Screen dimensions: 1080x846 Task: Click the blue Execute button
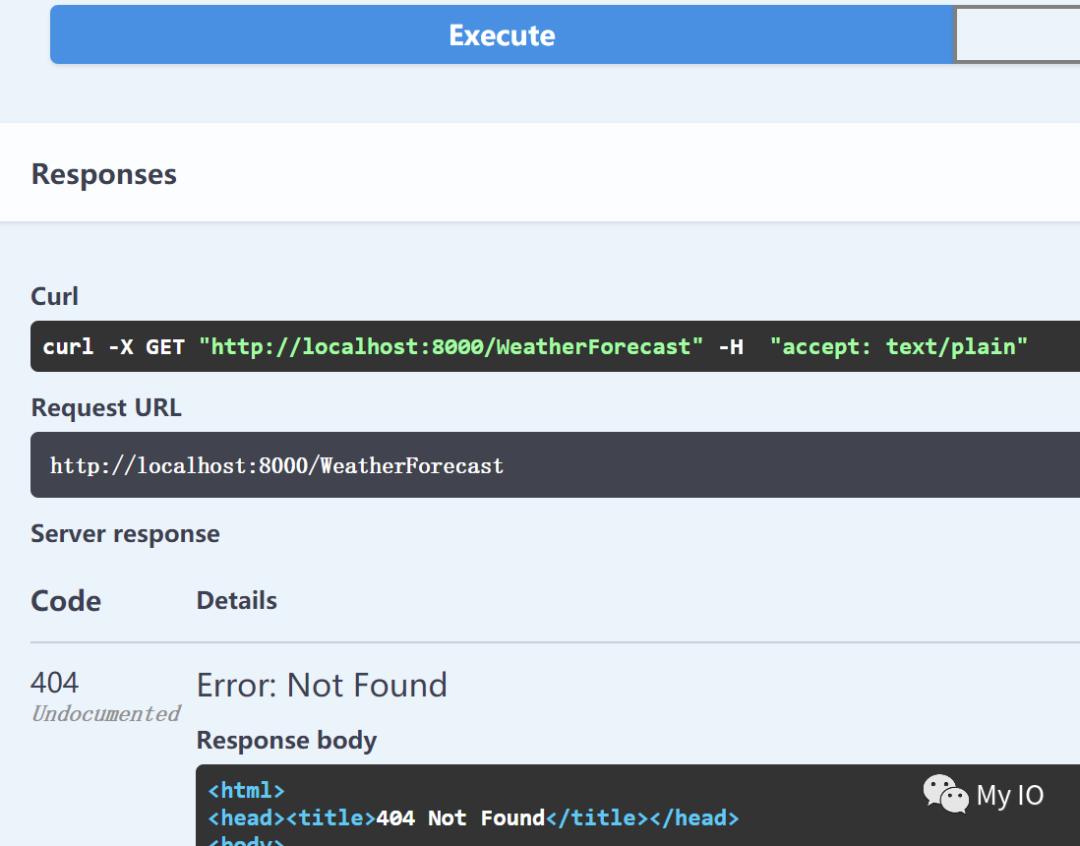point(501,34)
